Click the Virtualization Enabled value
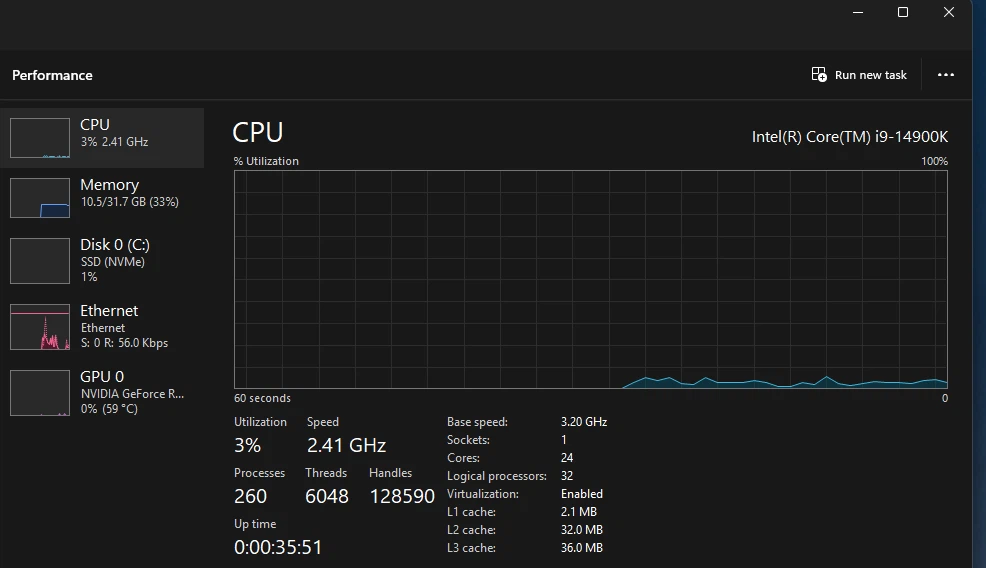The height and width of the screenshot is (568, 986). [x=582, y=494]
